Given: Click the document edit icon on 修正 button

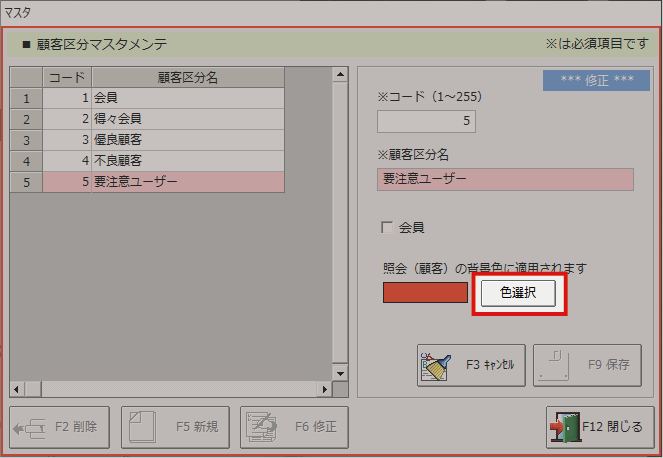Looking at the screenshot, I should coord(262,427).
